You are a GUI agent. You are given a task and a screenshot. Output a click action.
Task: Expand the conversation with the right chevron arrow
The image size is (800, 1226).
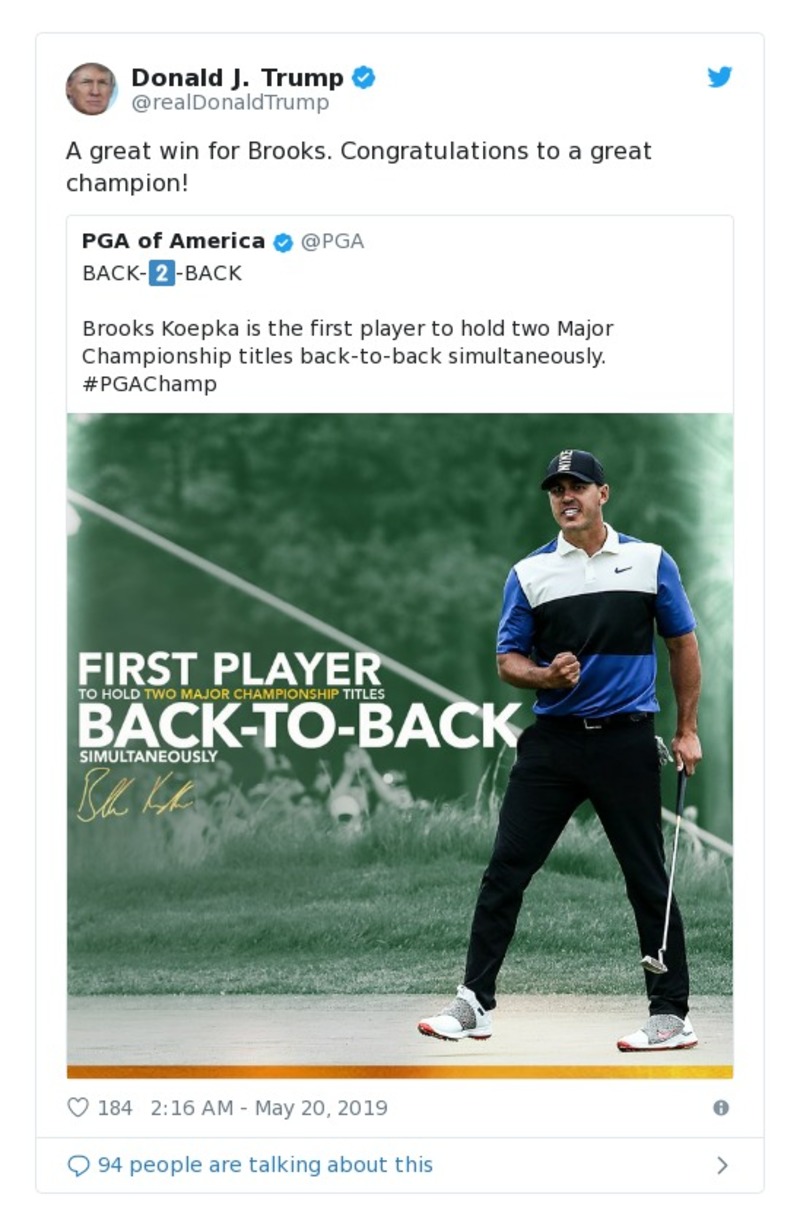coord(722,1165)
